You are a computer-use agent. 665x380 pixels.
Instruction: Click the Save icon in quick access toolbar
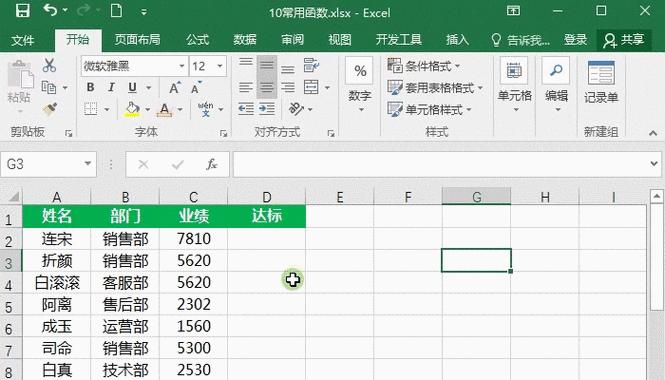click(22, 11)
